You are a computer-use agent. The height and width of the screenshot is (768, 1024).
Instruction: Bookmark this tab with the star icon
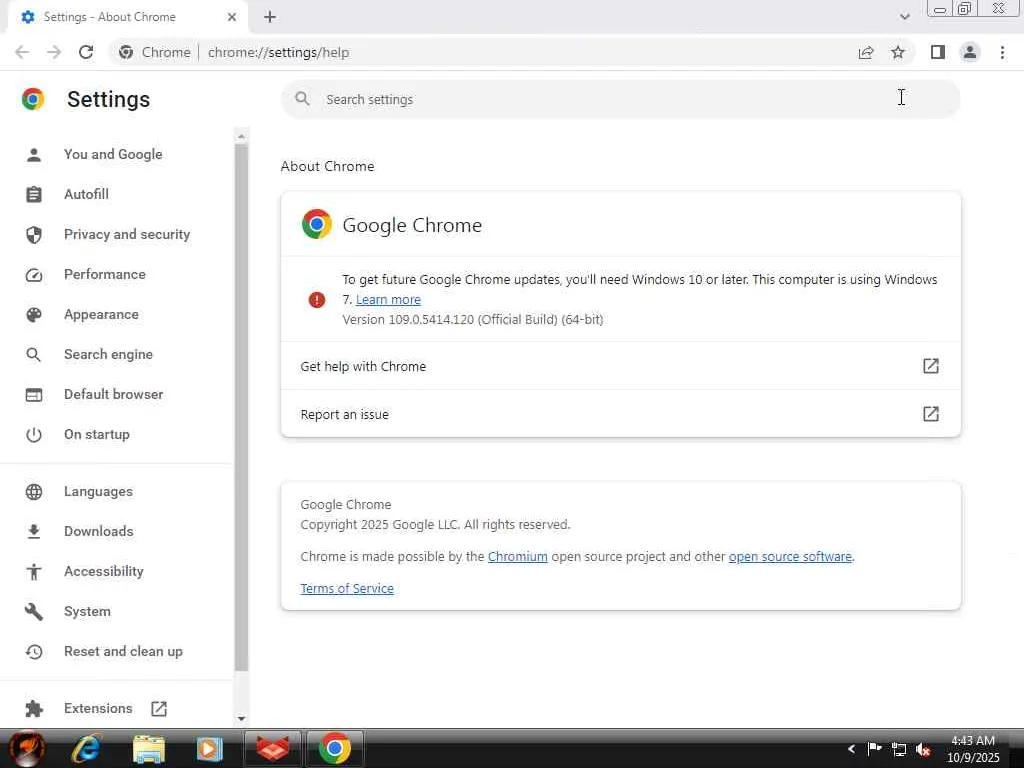click(x=898, y=52)
